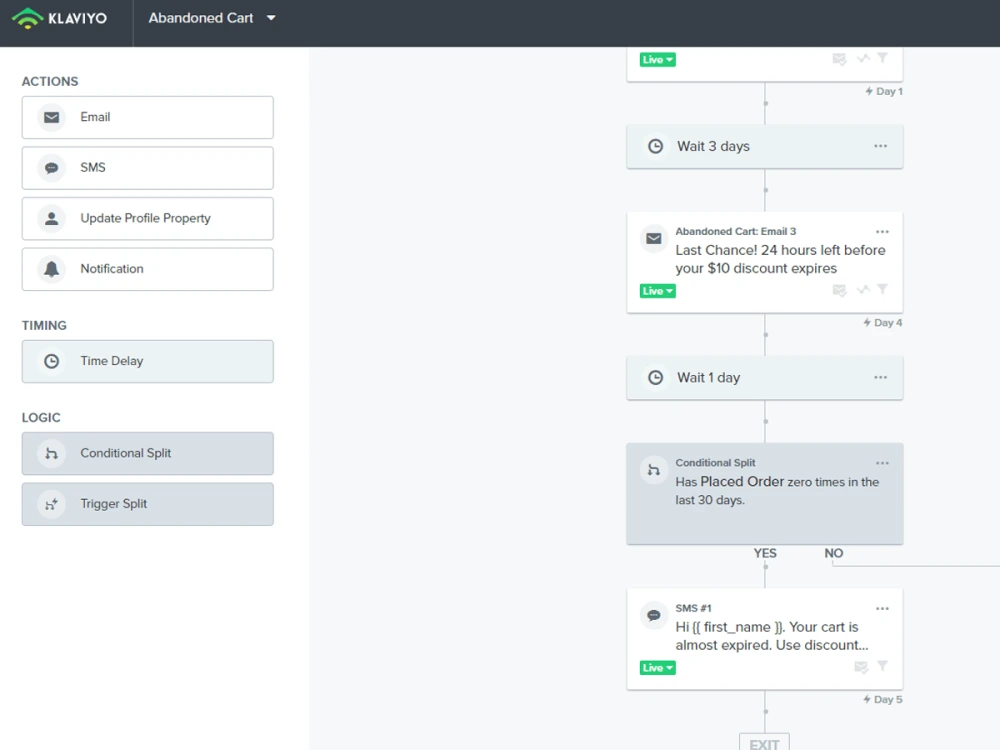The image size is (1000, 750).
Task: Click the Update Profile Property person icon
Action: tap(51, 218)
